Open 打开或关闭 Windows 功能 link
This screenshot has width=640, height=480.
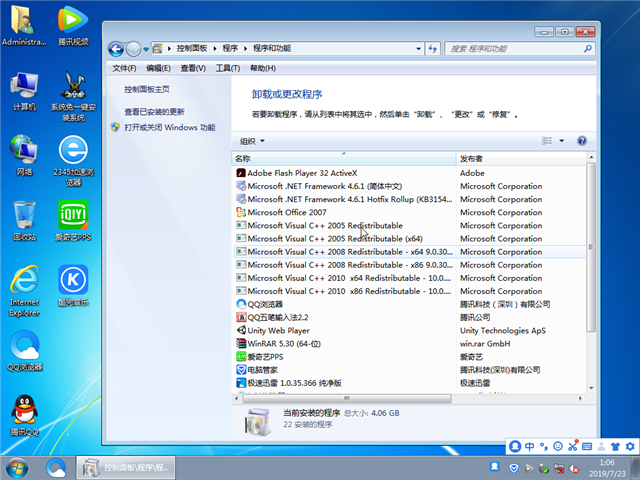pyautogui.click(x=169, y=127)
